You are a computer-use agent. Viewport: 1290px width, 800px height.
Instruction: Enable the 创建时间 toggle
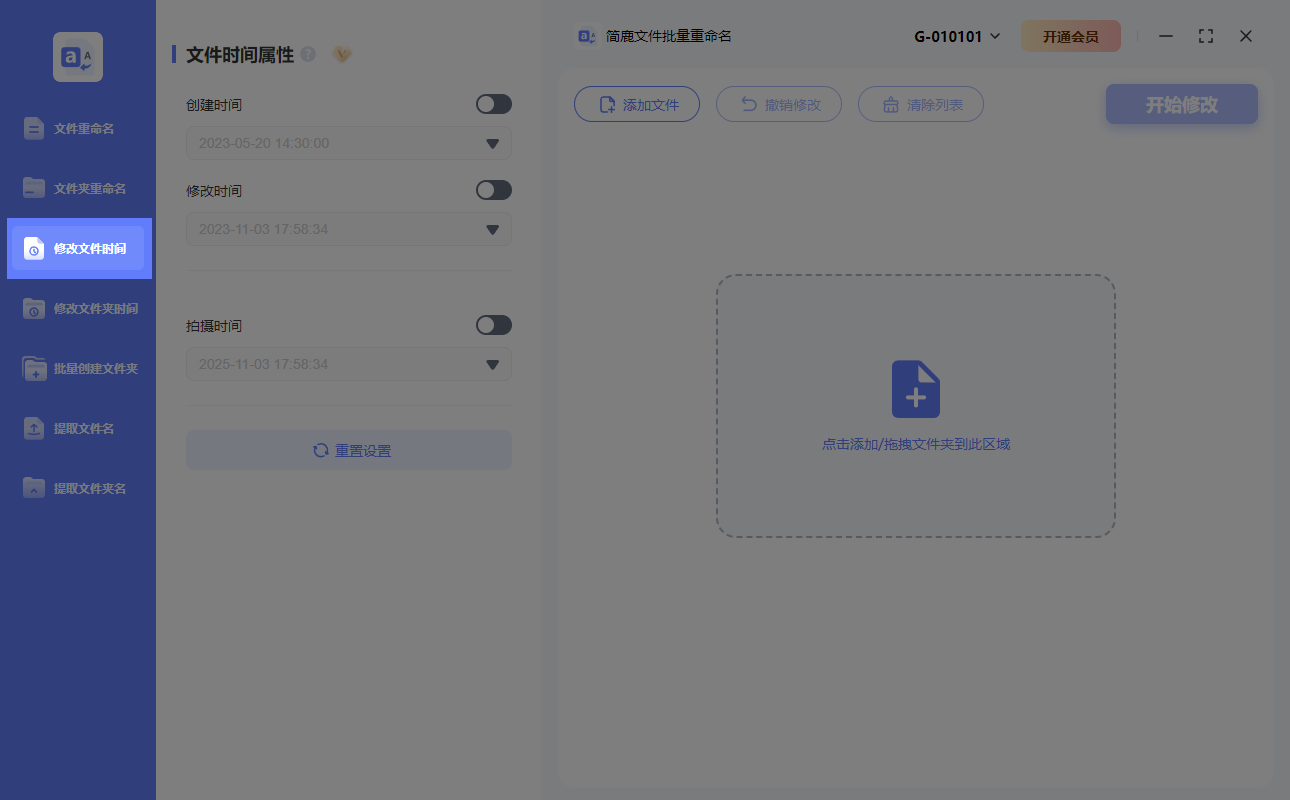click(493, 104)
